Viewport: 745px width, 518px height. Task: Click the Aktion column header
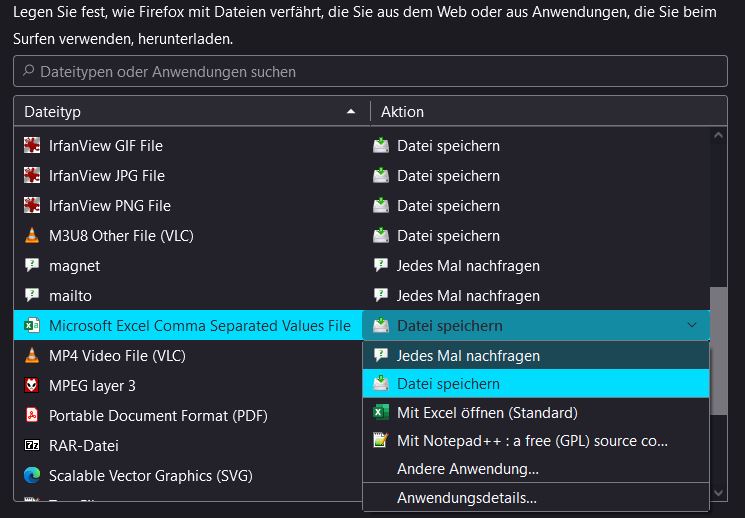[x=549, y=112]
